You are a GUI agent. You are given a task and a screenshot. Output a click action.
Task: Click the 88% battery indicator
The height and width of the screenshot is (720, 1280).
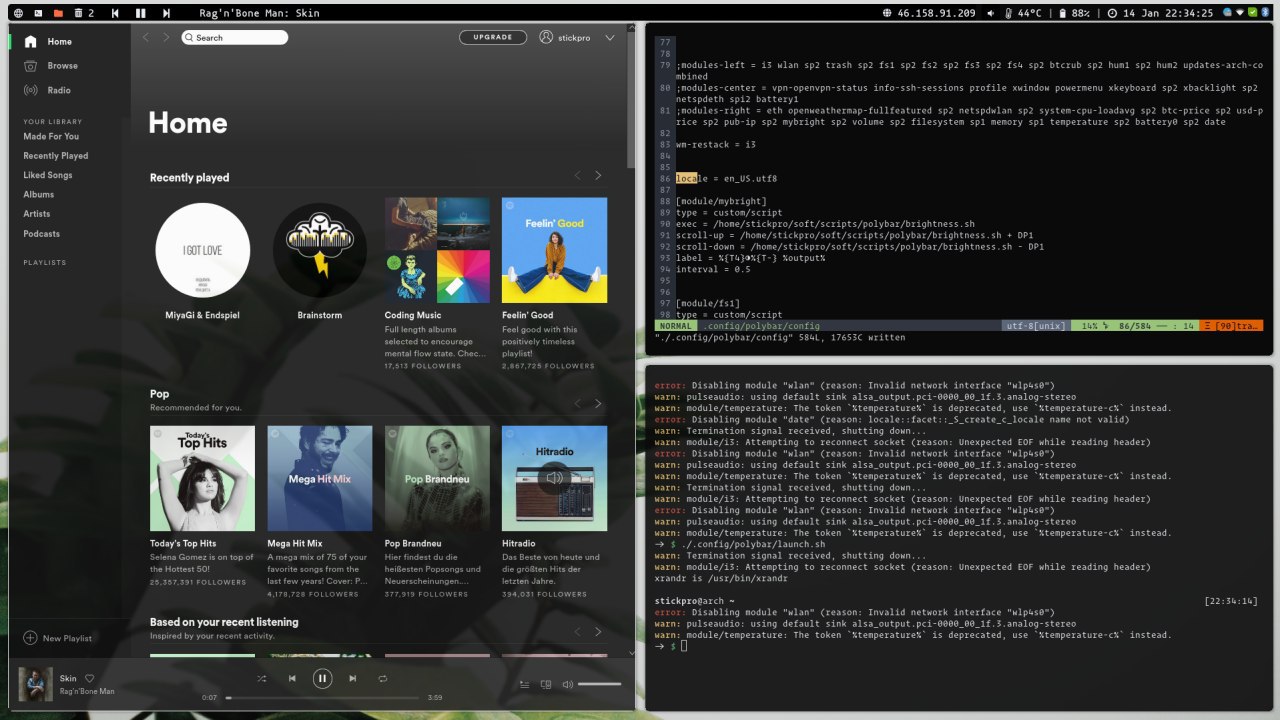[x=1073, y=13]
